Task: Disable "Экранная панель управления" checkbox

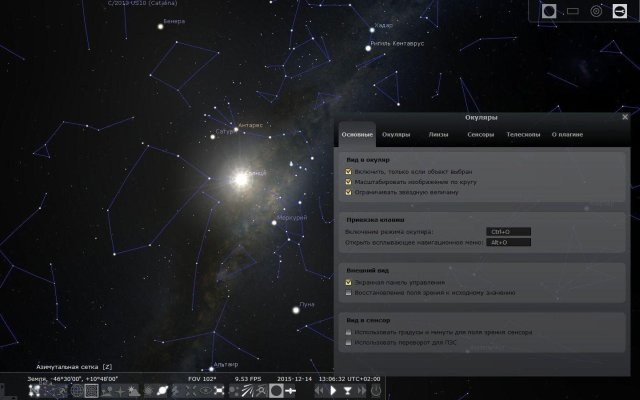Action: 347,282
